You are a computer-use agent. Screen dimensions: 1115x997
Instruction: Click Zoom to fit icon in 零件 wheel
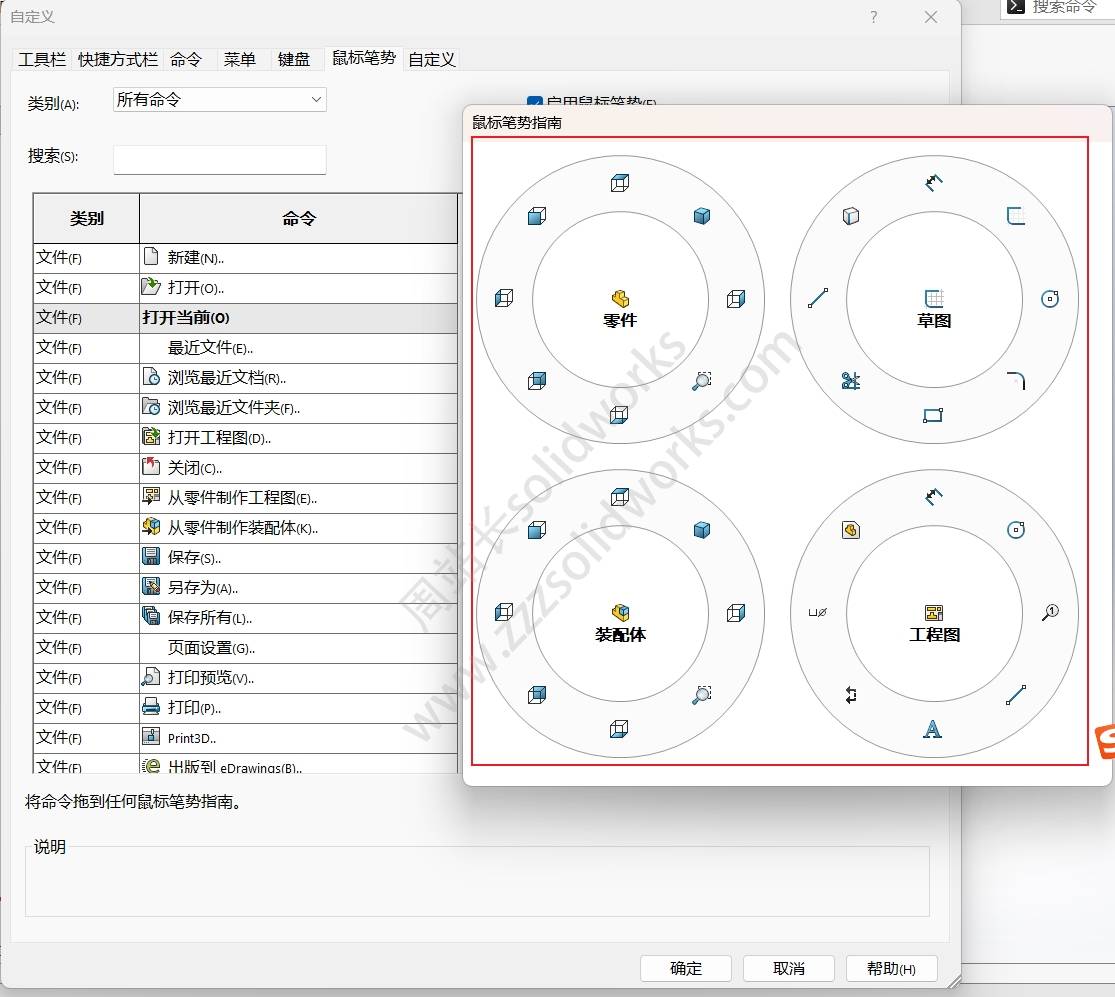[x=702, y=380]
